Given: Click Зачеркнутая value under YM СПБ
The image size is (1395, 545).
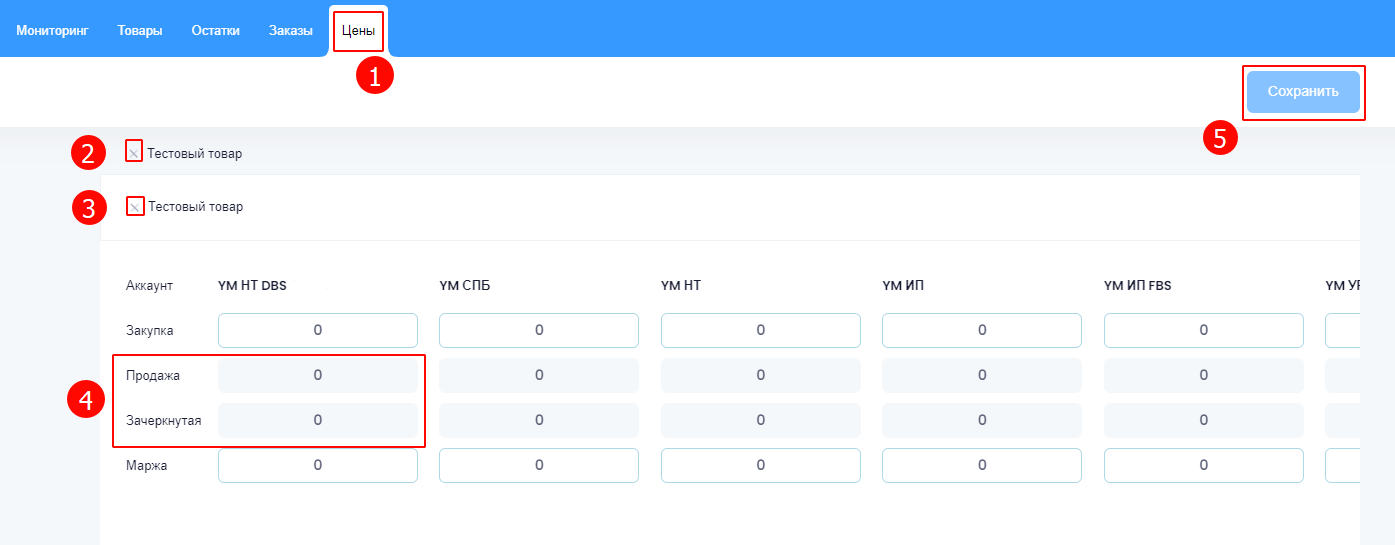Looking at the screenshot, I should click(x=539, y=420).
